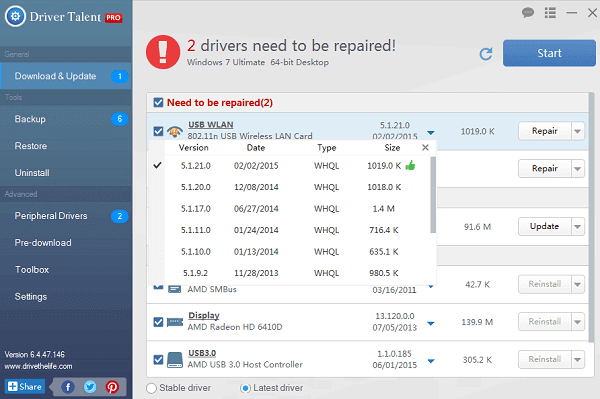Expand the USB WLAN version dropdown arrow
The height and width of the screenshot is (399, 600).
[x=431, y=133]
